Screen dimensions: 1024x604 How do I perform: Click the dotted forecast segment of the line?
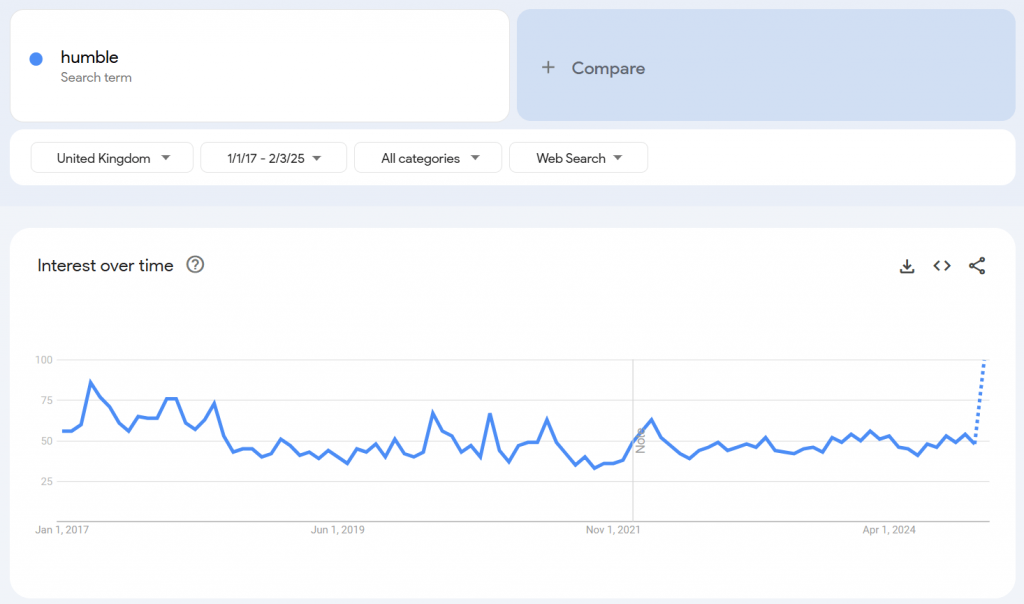click(x=981, y=400)
